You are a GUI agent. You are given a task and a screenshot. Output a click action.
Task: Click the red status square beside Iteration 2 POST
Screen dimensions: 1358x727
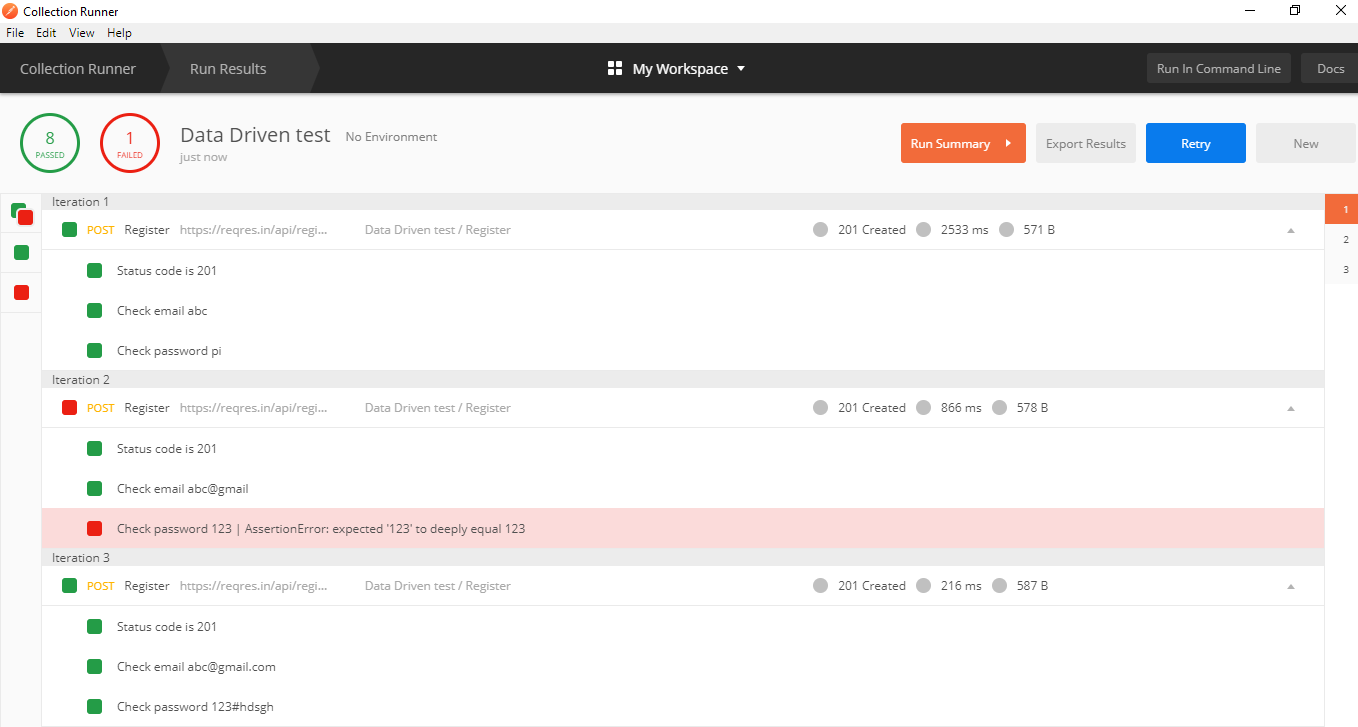pos(68,407)
